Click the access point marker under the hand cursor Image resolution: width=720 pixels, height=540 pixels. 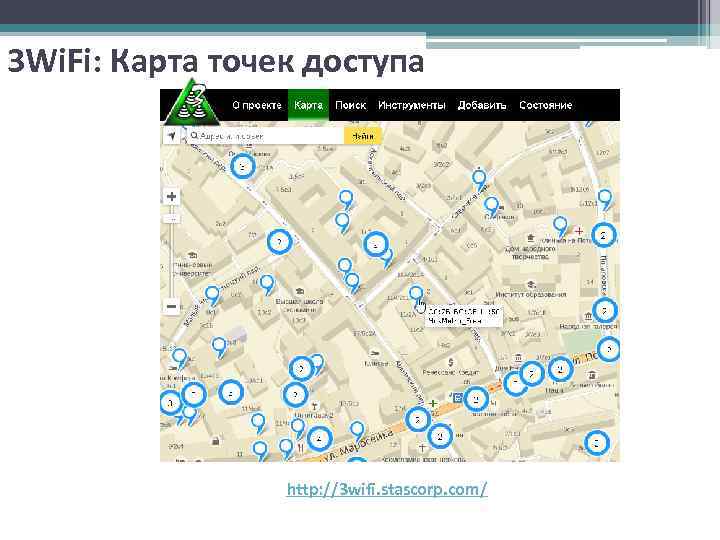416,294
